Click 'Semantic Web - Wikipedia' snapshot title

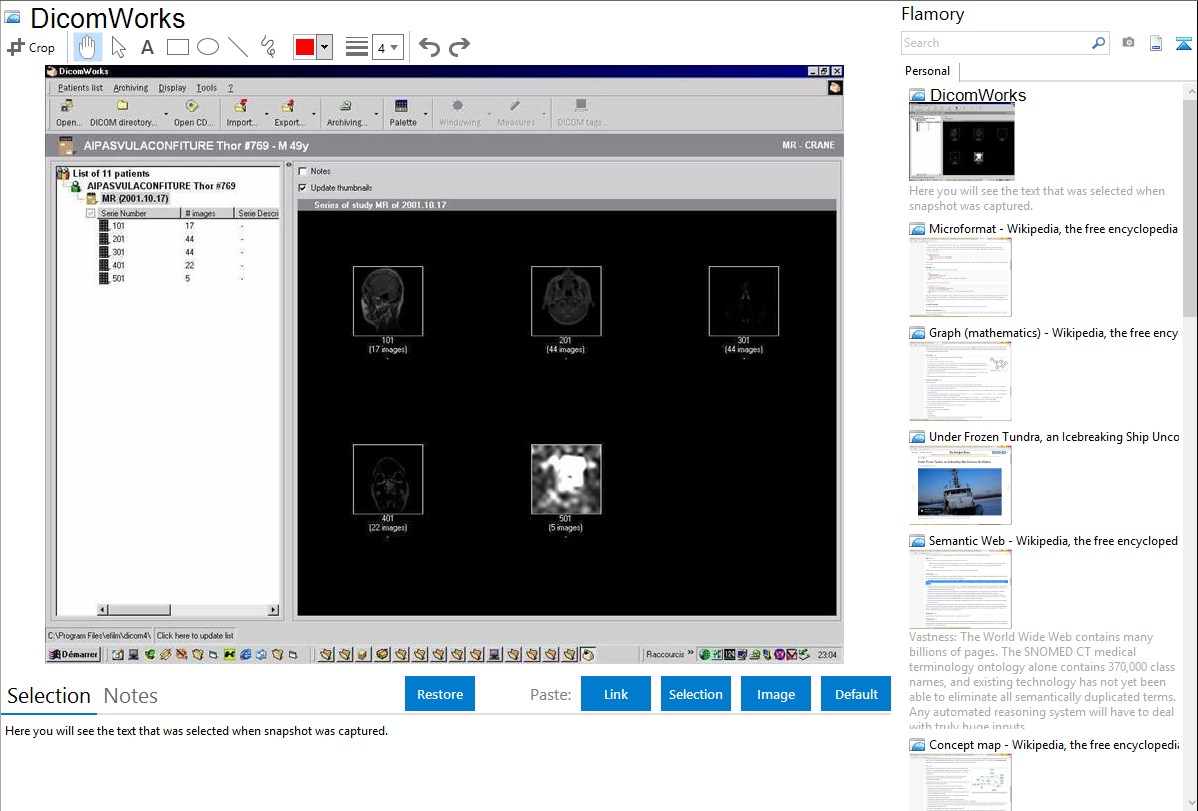pyautogui.click(x=1053, y=541)
